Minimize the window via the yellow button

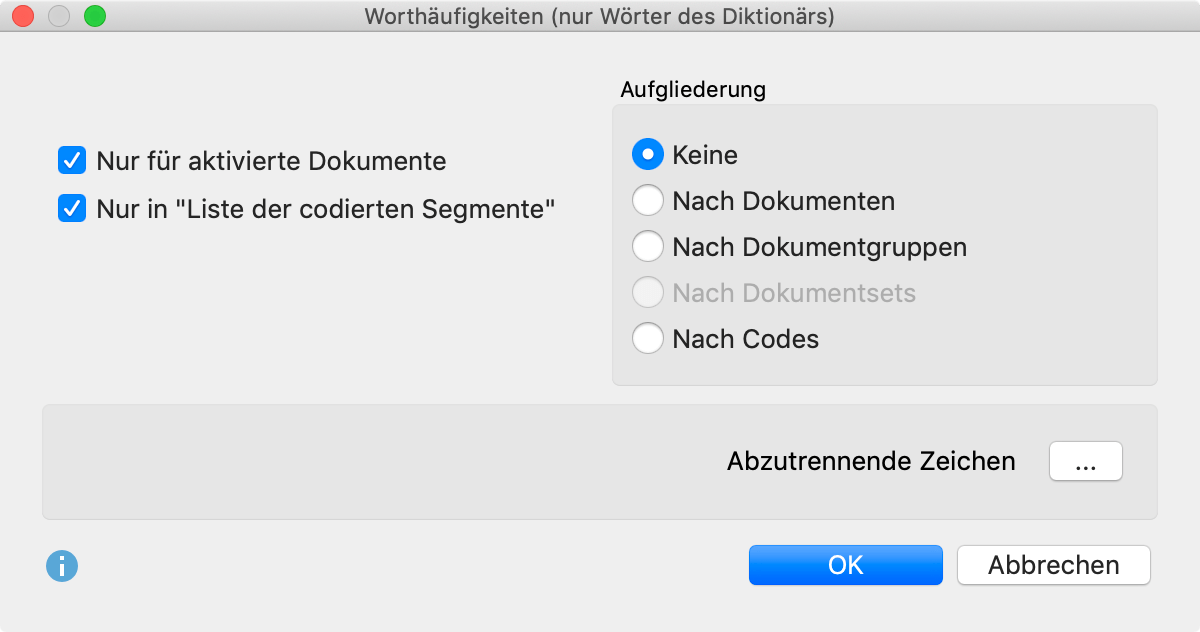tap(59, 16)
